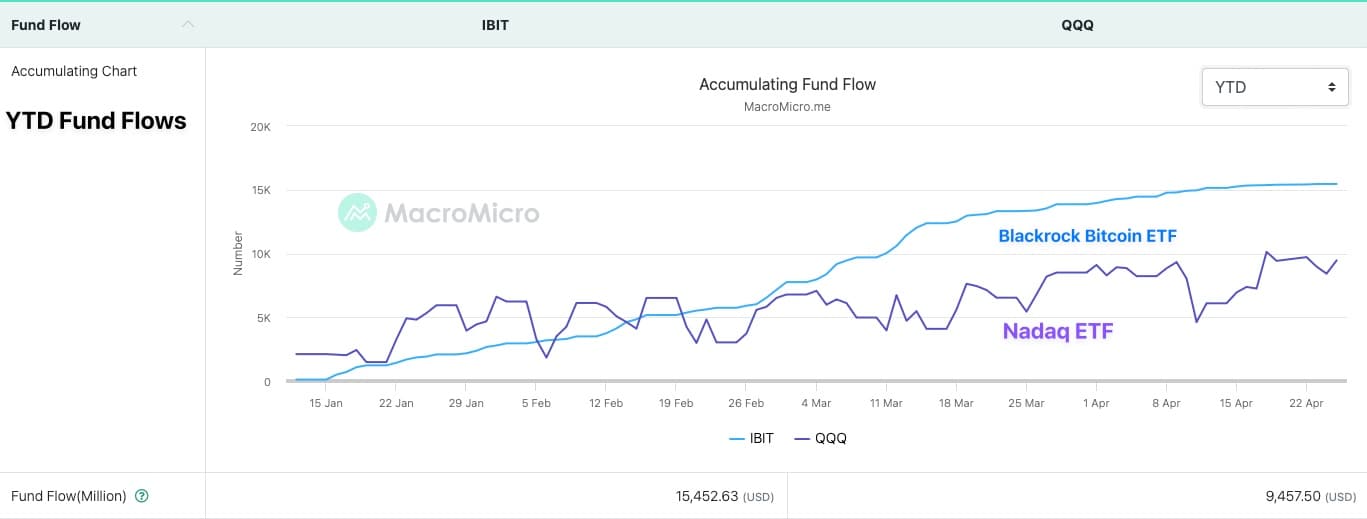Click the Nadaq ETF annotation text
Viewport: 1367px width, 519px height.
(x=1058, y=332)
